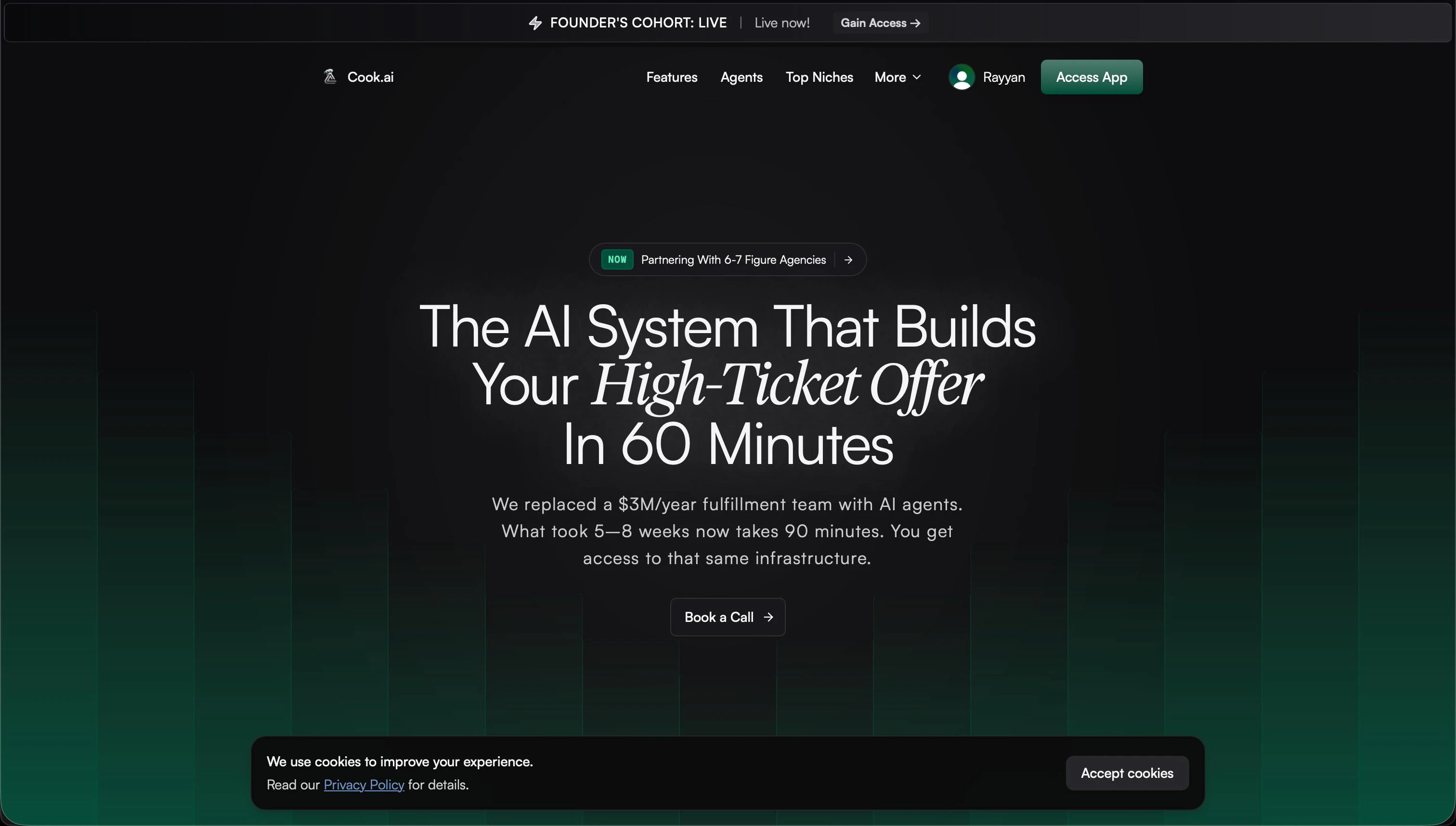1456x826 pixels.
Task: Click the Cook.ai logo icon
Action: (x=330, y=77)
